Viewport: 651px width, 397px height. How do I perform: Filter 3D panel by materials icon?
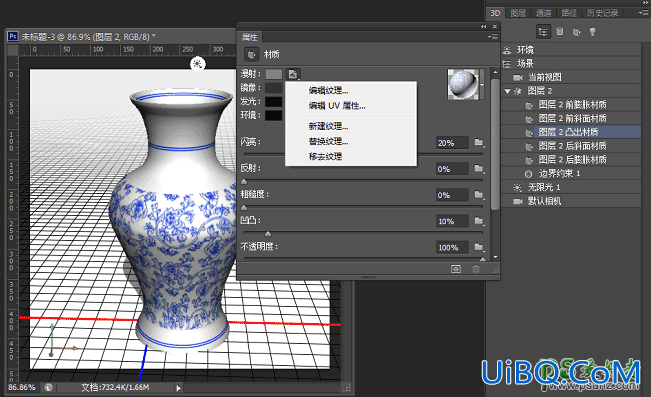pos(576,32)
